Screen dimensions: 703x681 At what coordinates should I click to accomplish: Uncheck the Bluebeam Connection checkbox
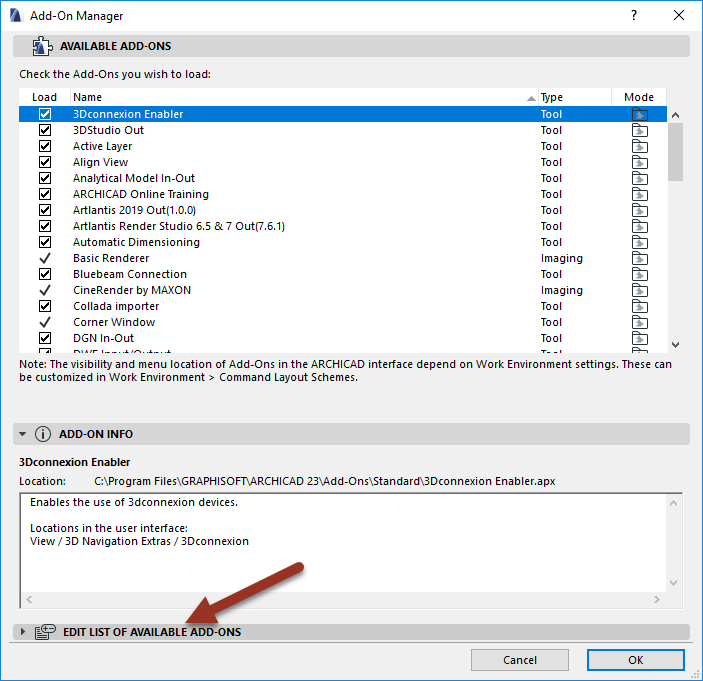coord(45,274)
